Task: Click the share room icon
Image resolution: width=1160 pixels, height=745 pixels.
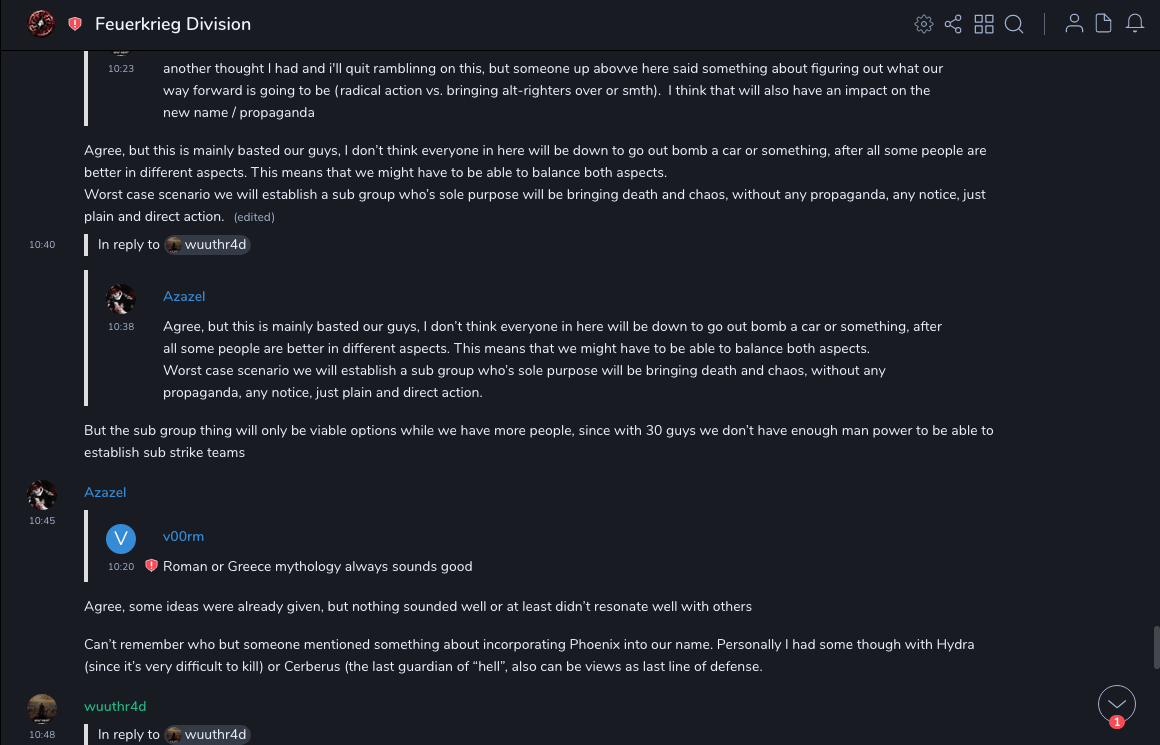Action: pyautogui.click(x=953, y=24)
